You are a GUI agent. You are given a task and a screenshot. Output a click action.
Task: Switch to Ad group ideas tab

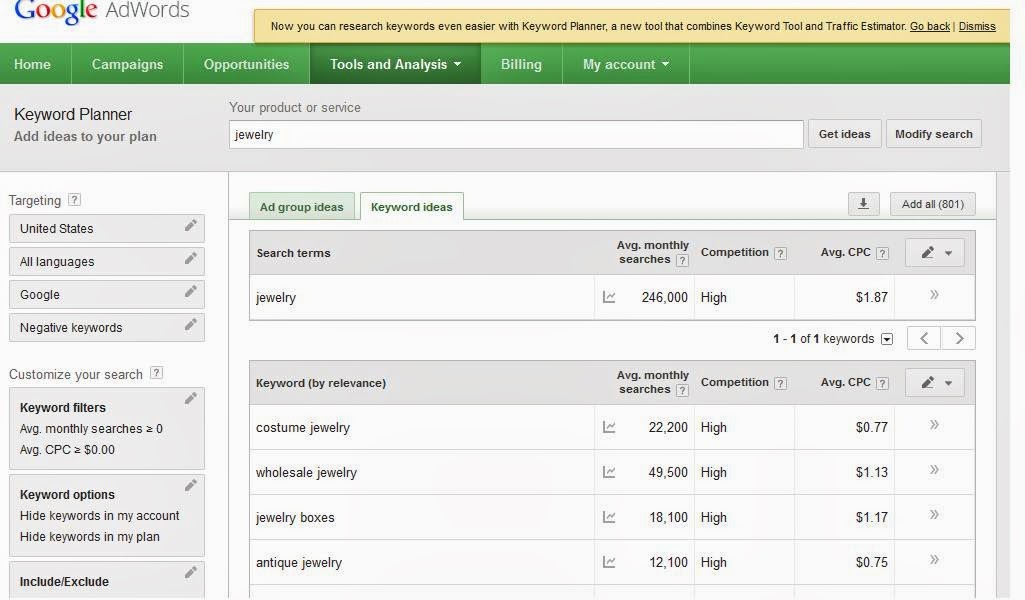pos(301,207)
